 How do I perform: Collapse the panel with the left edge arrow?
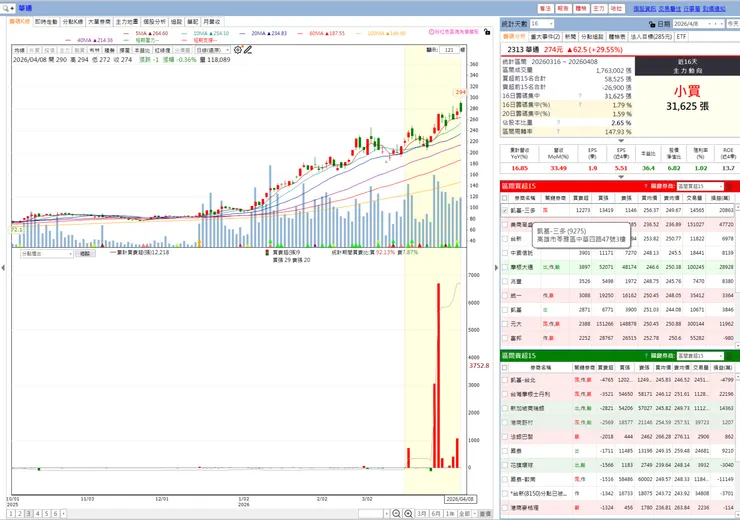[3, 268]
